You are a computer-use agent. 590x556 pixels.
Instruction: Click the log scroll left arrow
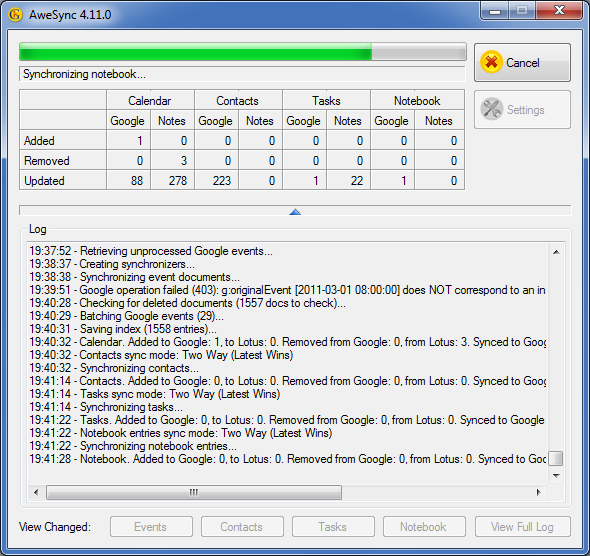(36, 492)
